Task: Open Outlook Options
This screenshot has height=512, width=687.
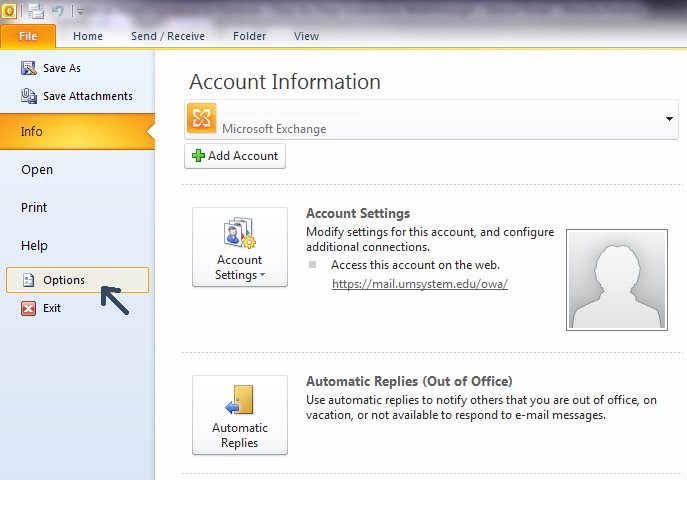Action: tap(77, 280)
